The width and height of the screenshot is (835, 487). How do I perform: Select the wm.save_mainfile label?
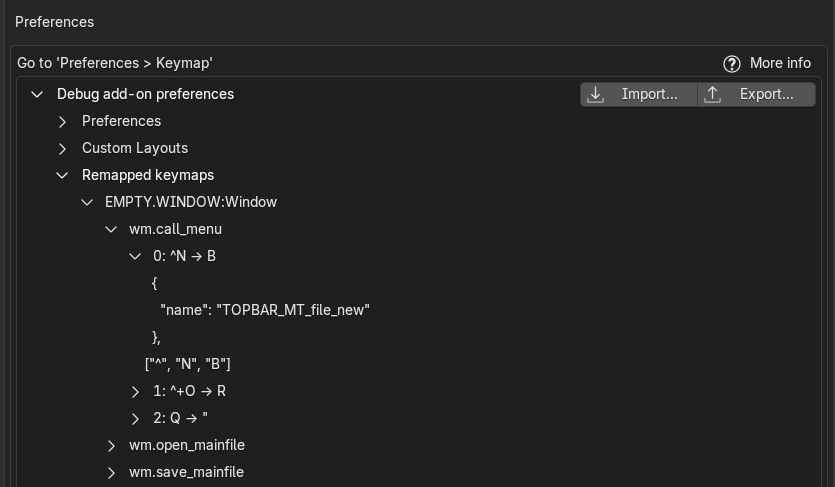(186, 472)
